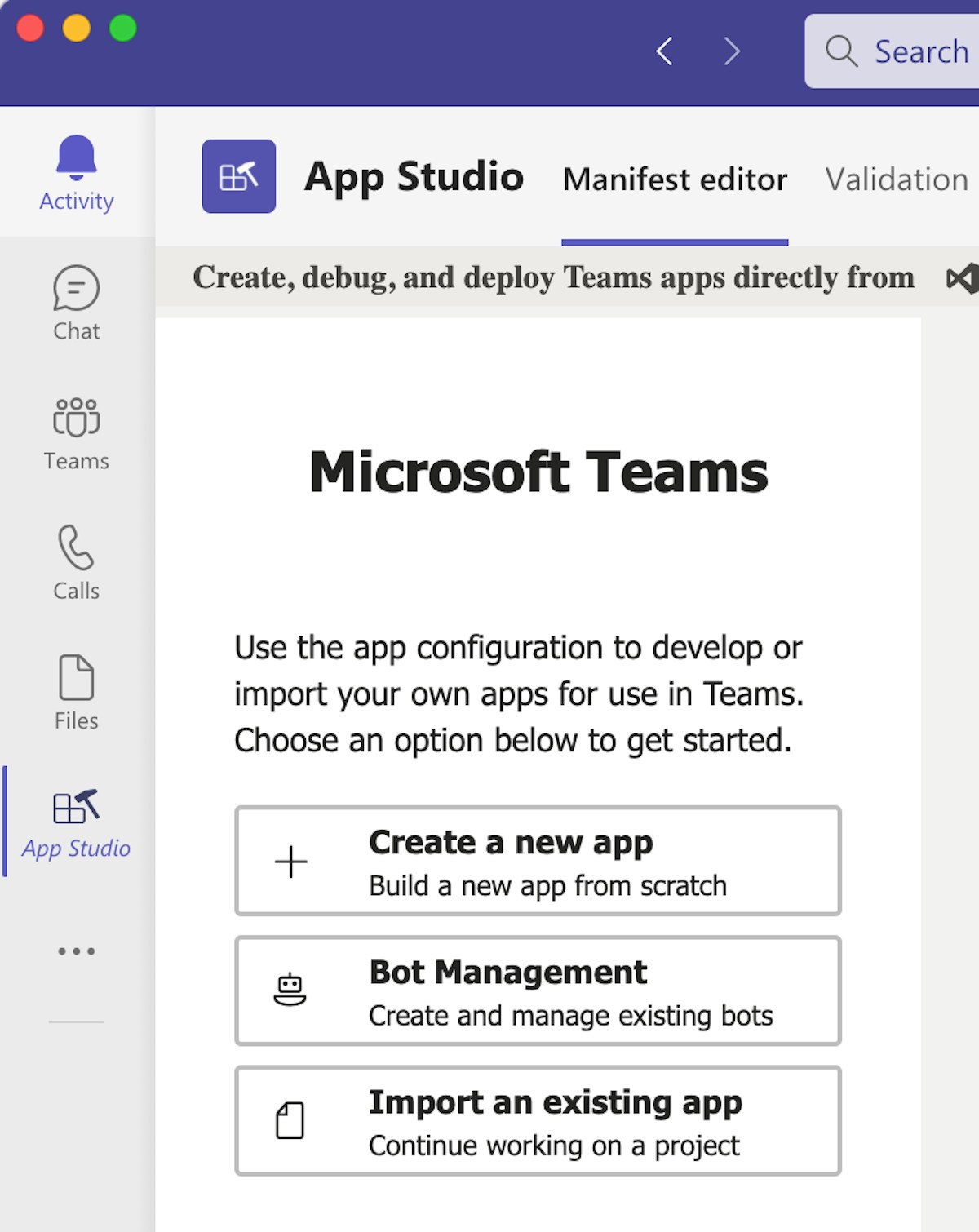Image resolution: width=979 pixels, height=1232 pixels.
Task: Go to Teams in the sidebar
Action: tap(76, 419)
